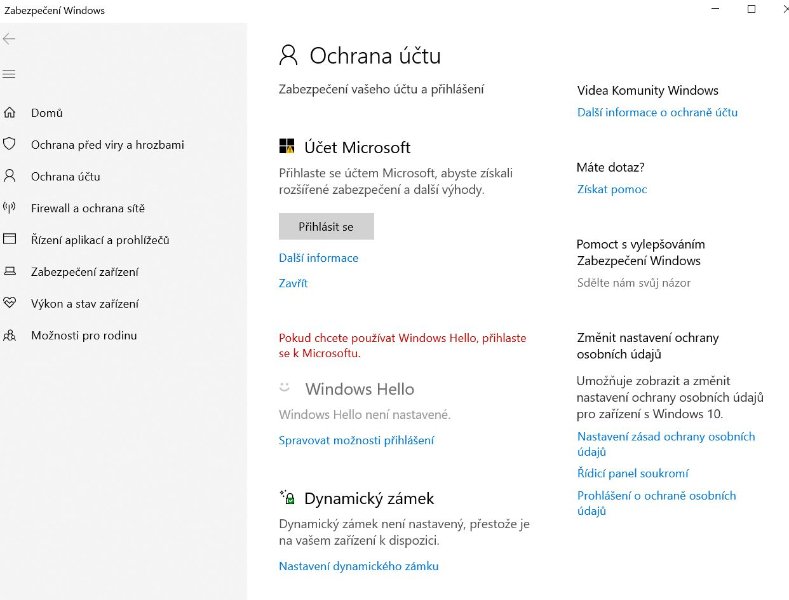Open the hamburger navigation menu

[9, 74]
